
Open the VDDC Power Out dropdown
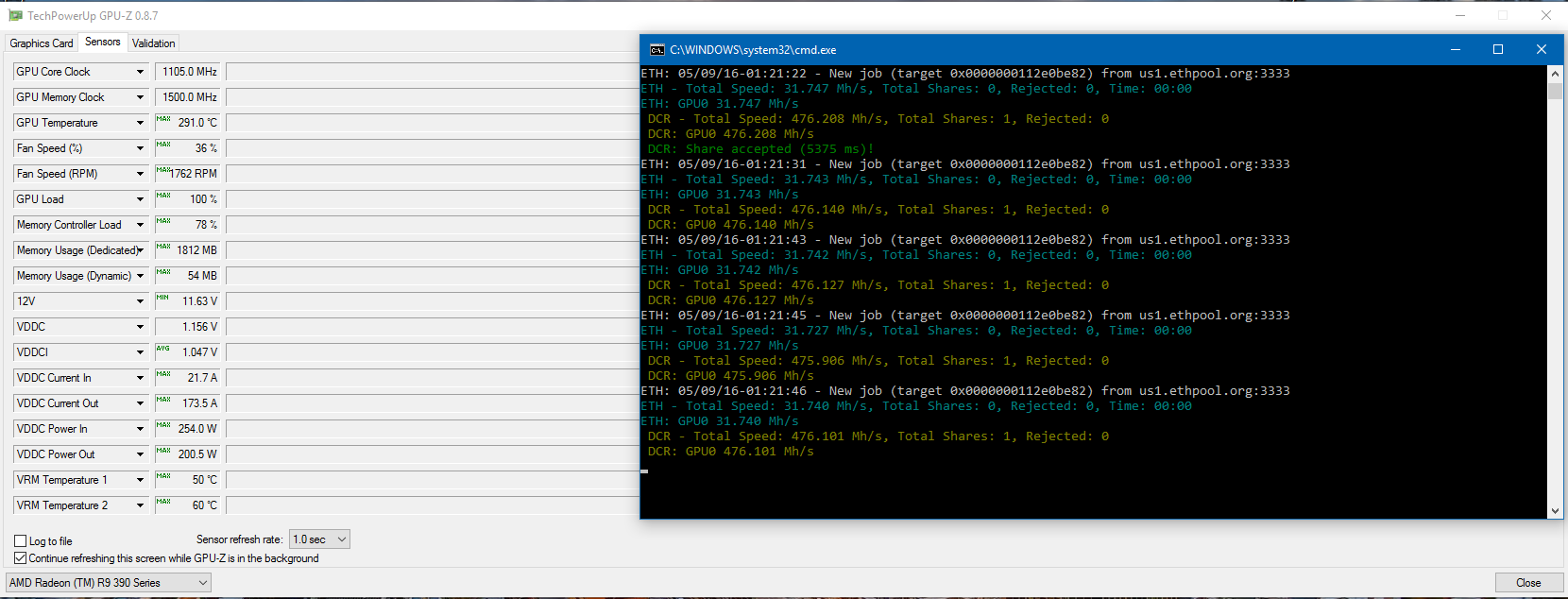click(x=140, y=454)
